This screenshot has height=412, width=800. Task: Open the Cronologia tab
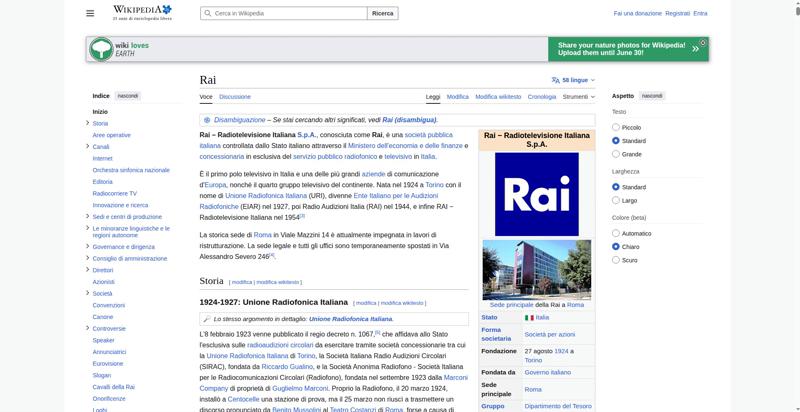(542, 97)
